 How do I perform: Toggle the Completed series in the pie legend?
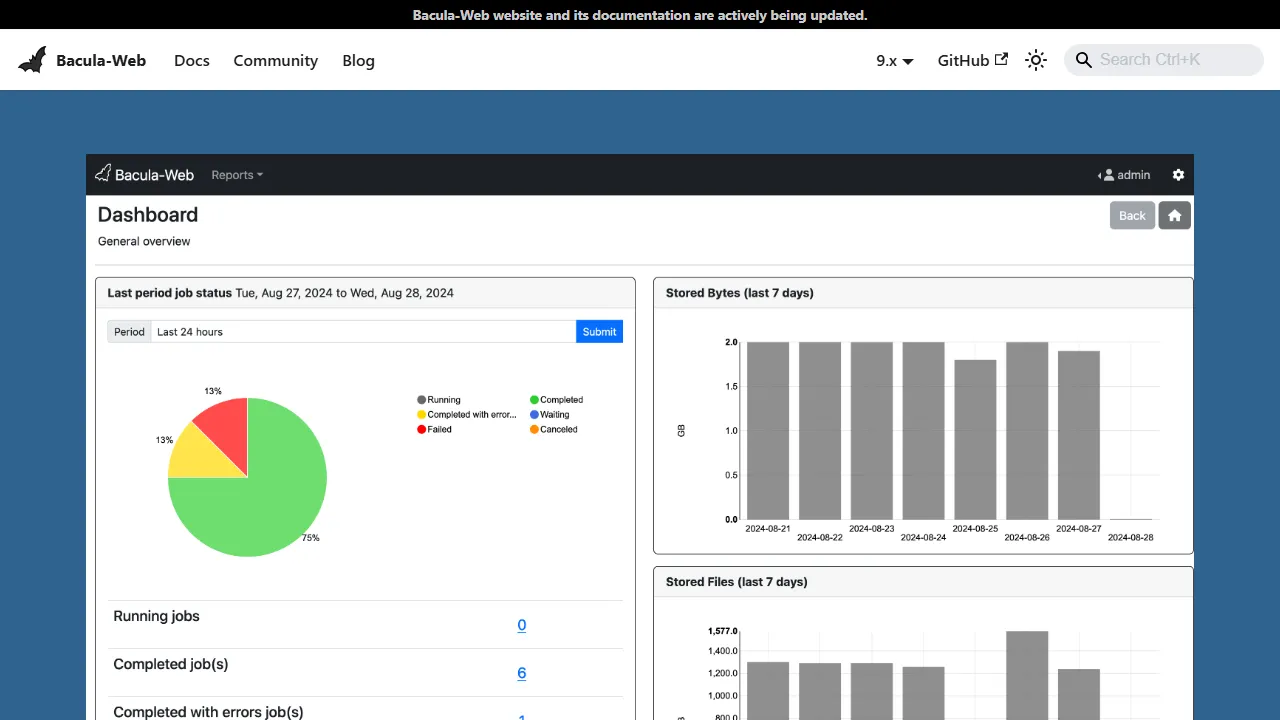click(x=556, y=399)
